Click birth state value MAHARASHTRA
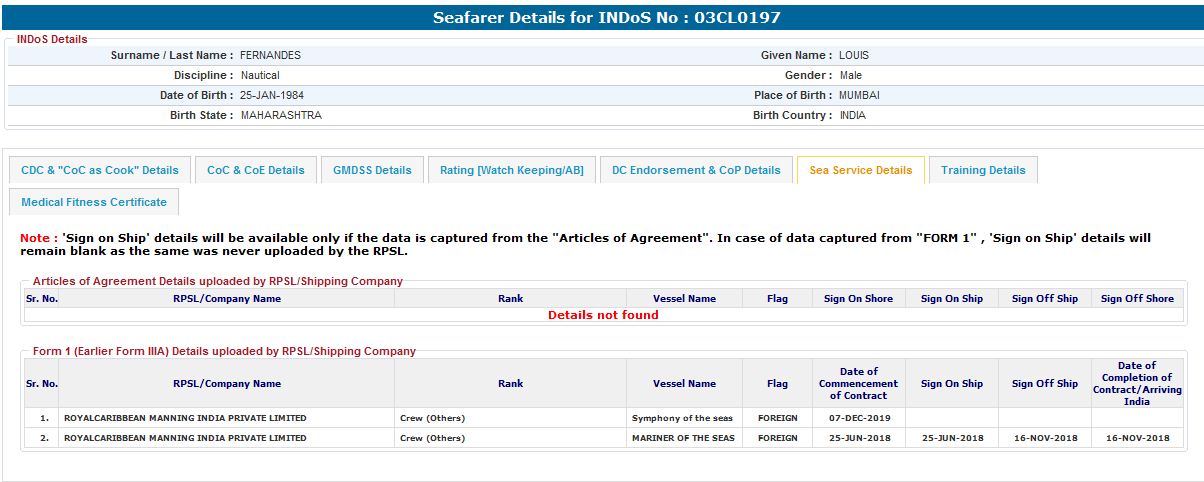The width and height of the screenshot is (1204, 482). coord(281,115)
